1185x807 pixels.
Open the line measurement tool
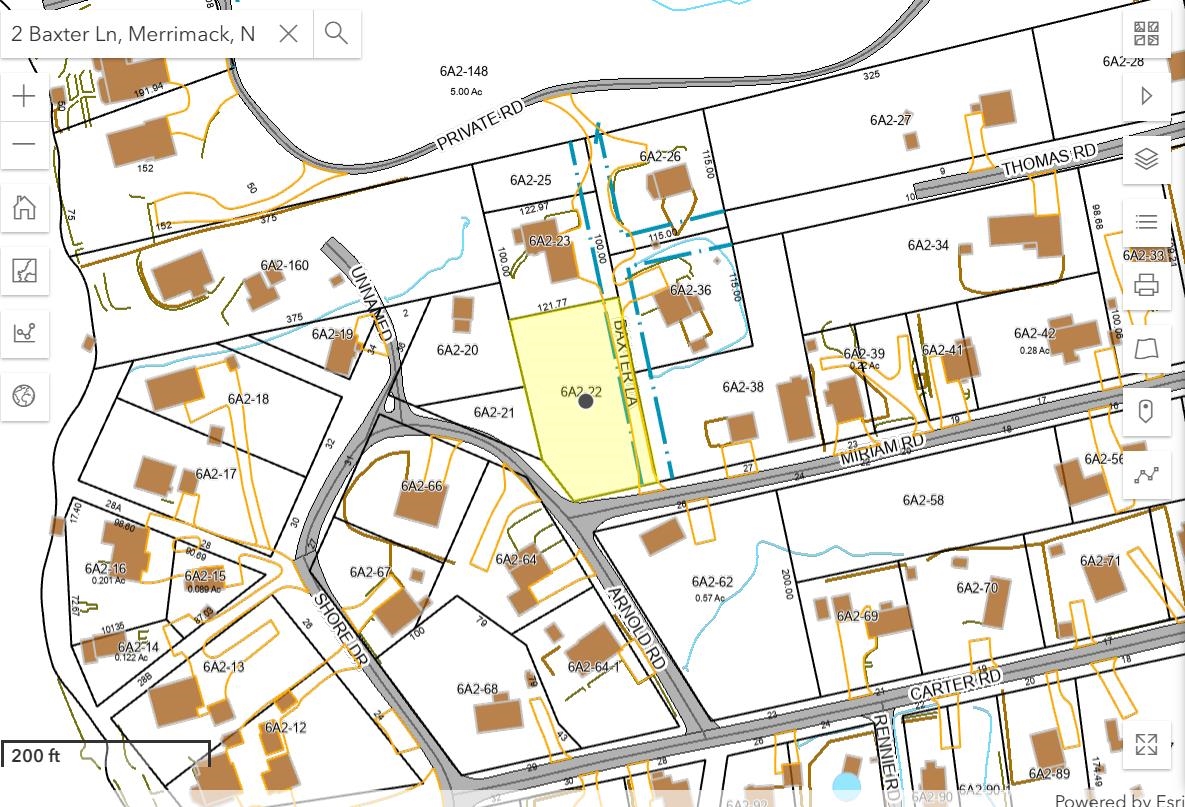coord(1146,476)
